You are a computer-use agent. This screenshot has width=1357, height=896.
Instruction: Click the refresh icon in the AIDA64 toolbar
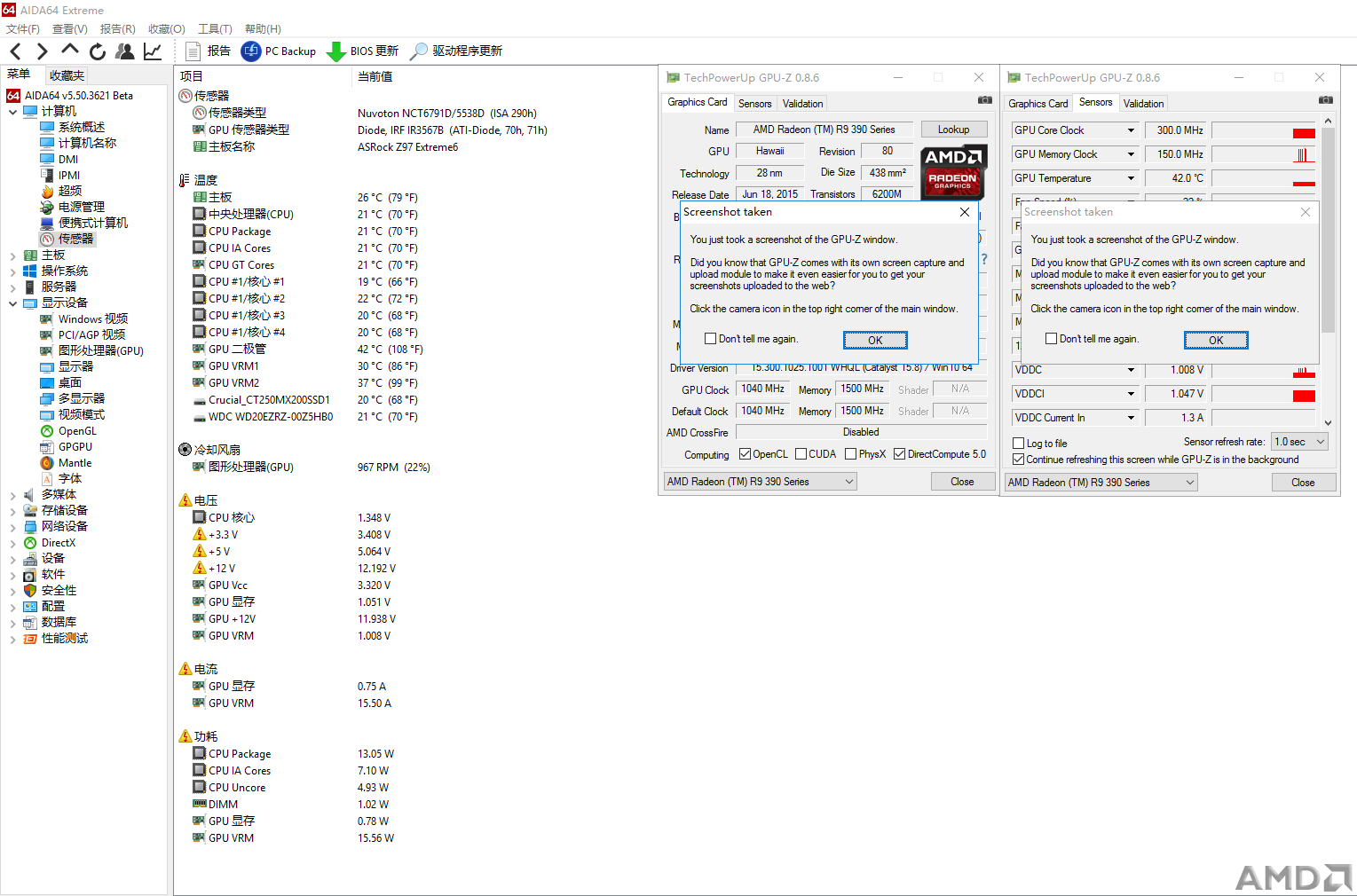point(98,51)
